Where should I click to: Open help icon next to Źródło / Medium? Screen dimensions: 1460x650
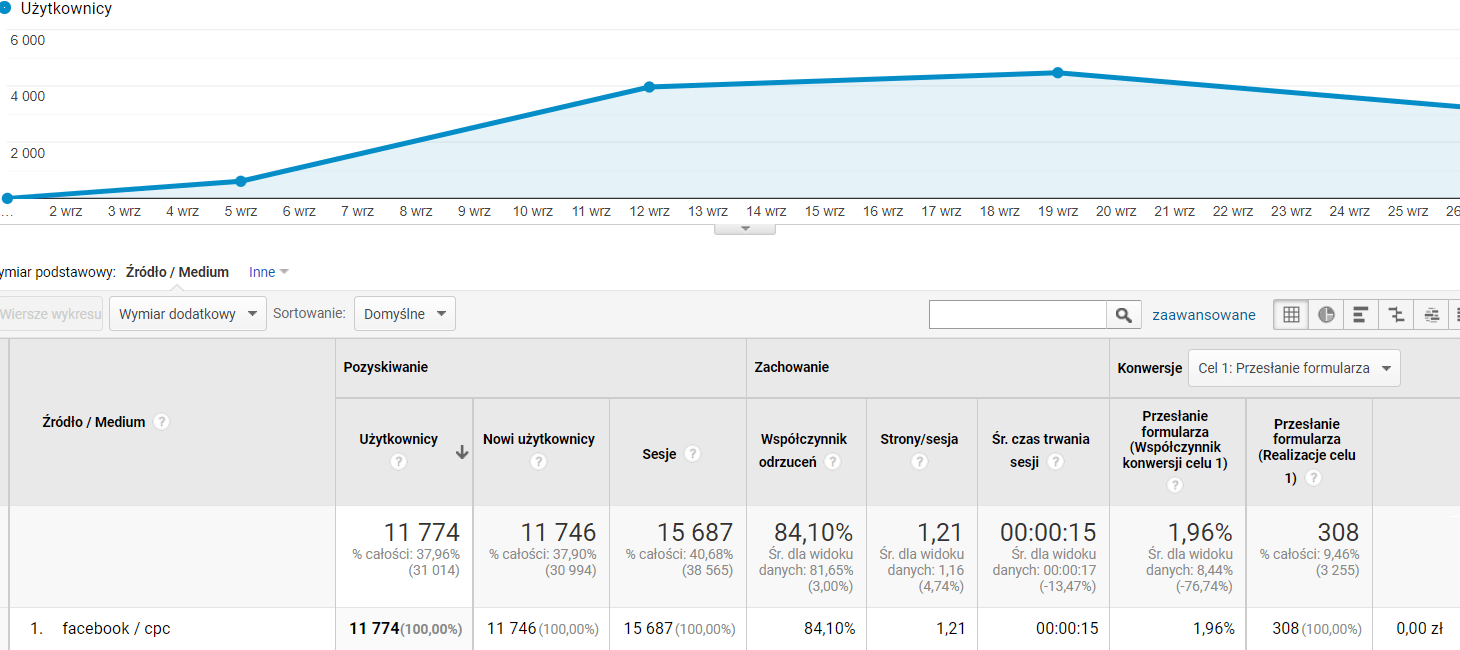[162, 422]
